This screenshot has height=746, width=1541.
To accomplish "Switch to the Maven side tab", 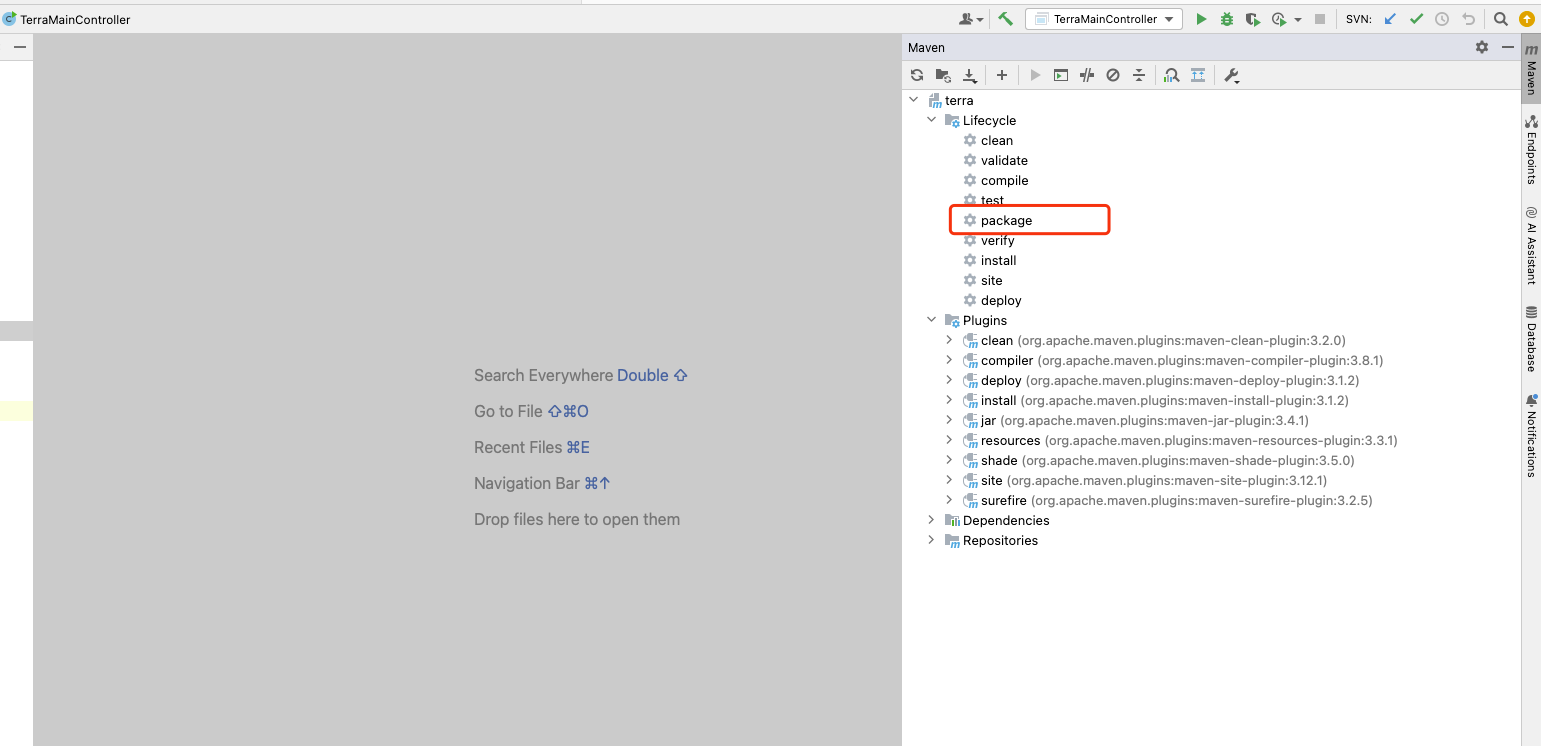I will (1531, 68).
